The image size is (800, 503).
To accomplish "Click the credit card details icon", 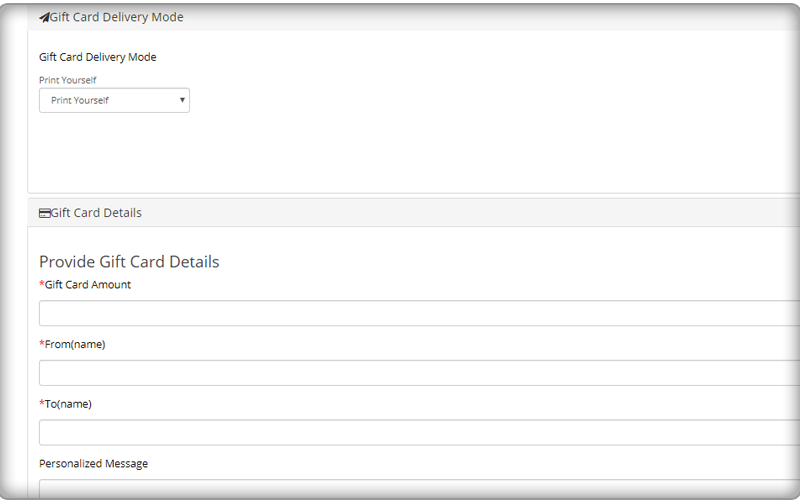I will [x=44, y=213].
